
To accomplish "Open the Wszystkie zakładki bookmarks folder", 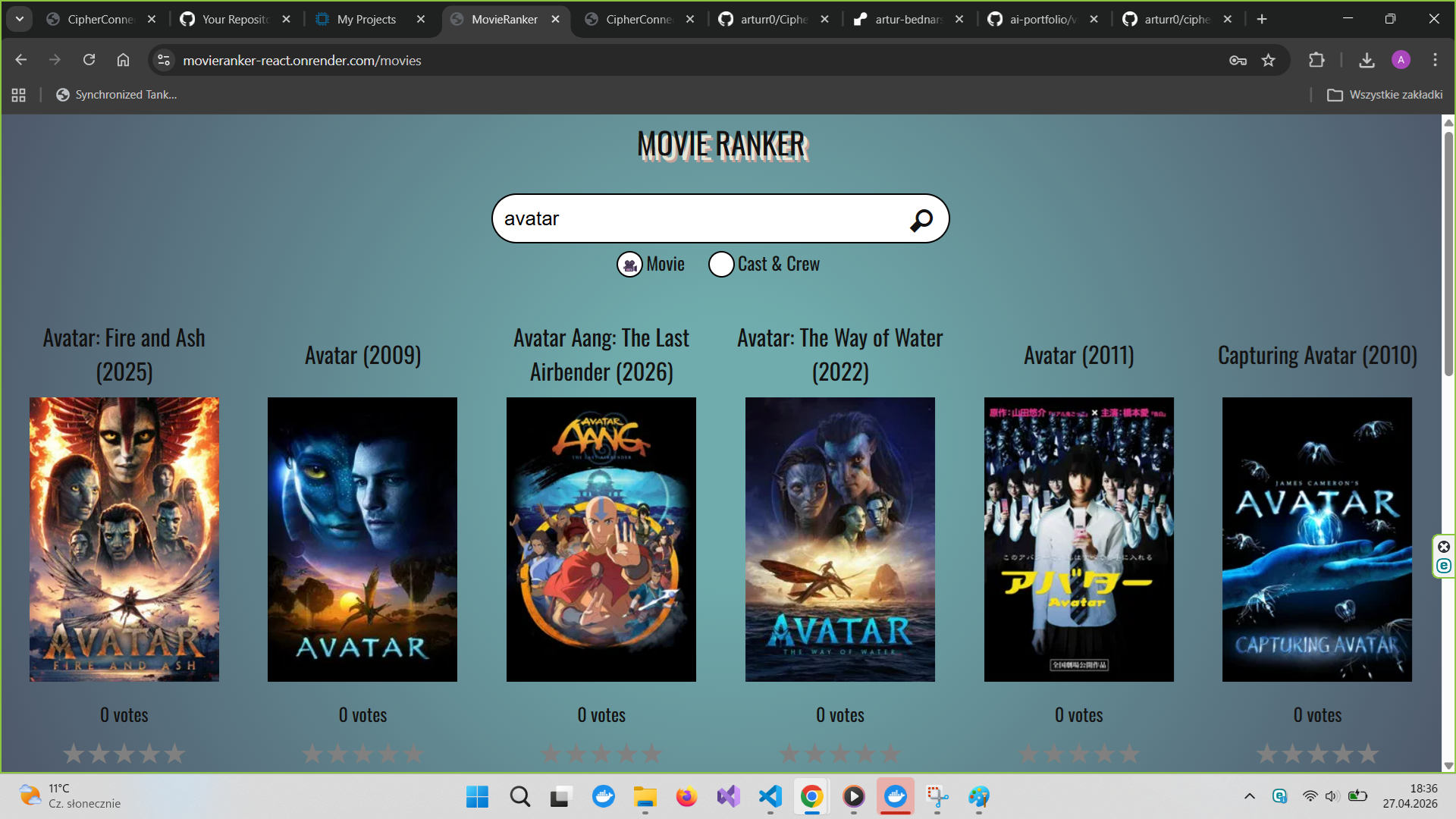I will pos(1385,95).
